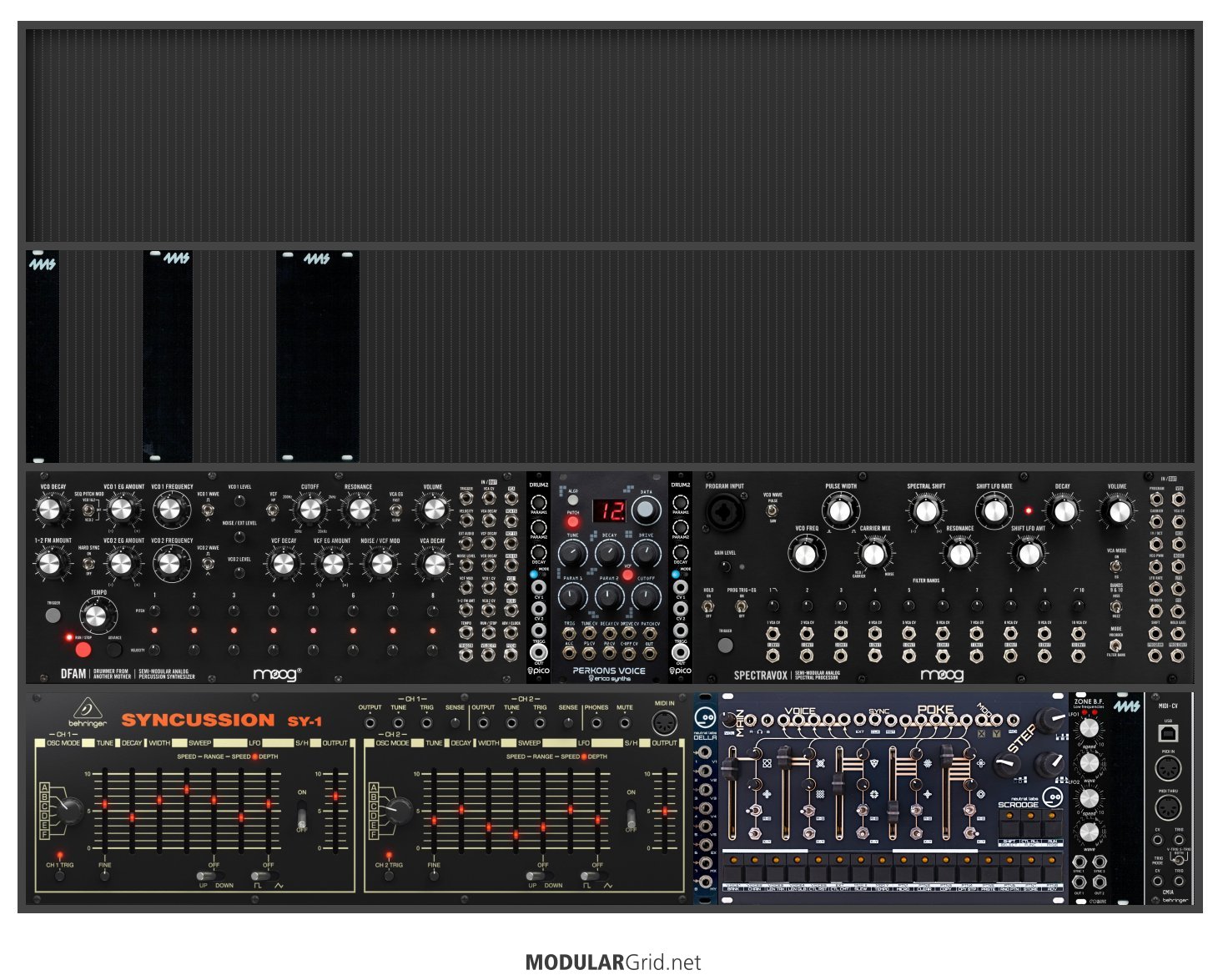The width and height of the screenshot is (1228, 980).
Task: Toggle the DFAM VCO 2 Wave switch
Action: tap(207, 563)
